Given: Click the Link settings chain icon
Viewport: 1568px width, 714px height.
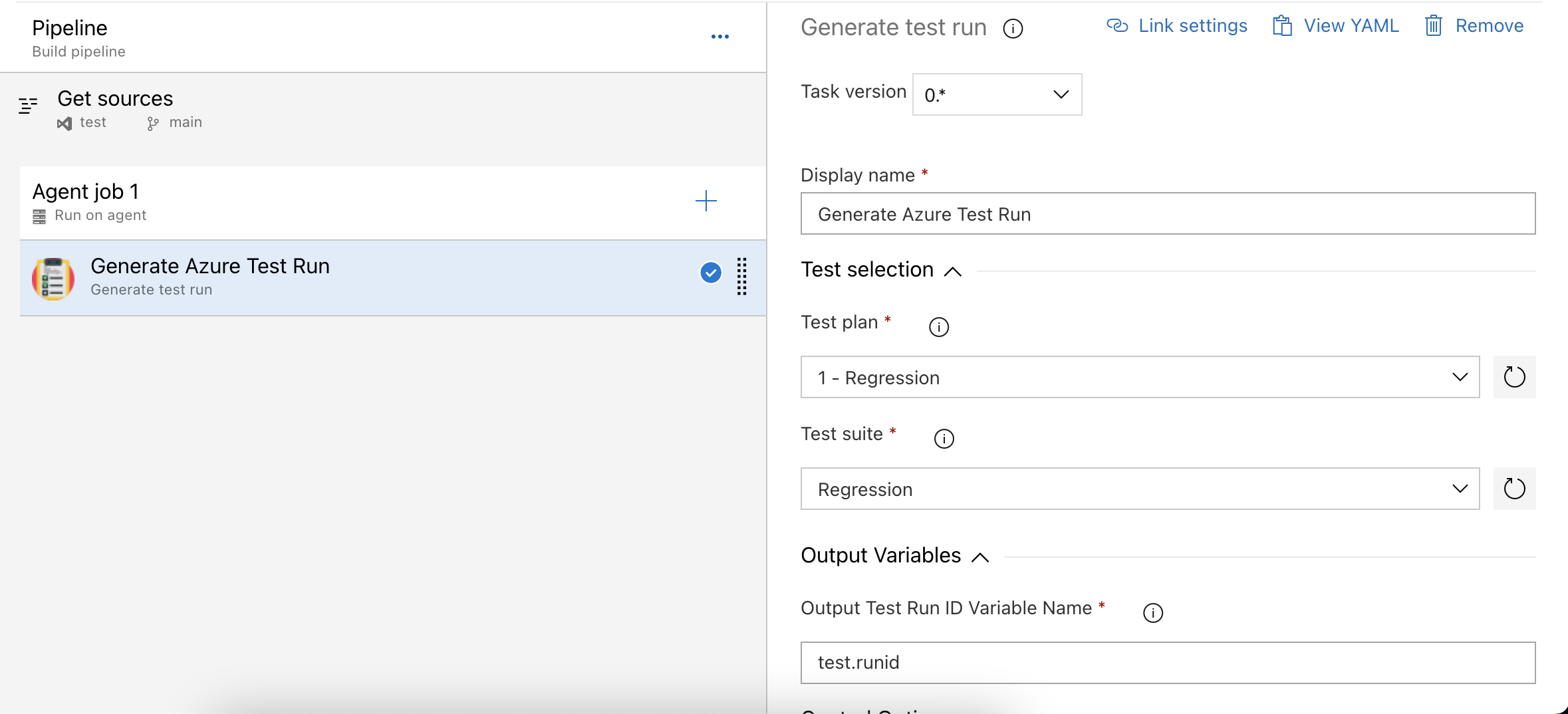Looking at the screenshot, I should 1118,25.
